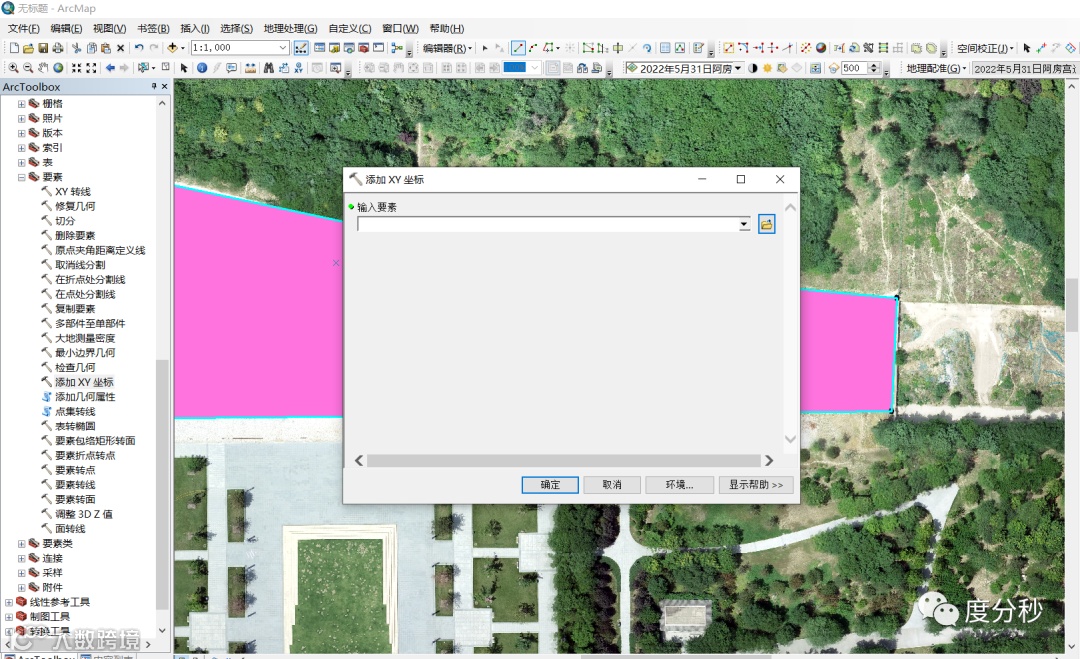Select the Zoom In magnifier tool
The height and width of the screenshot is (659, 1080).
(13, 67)
